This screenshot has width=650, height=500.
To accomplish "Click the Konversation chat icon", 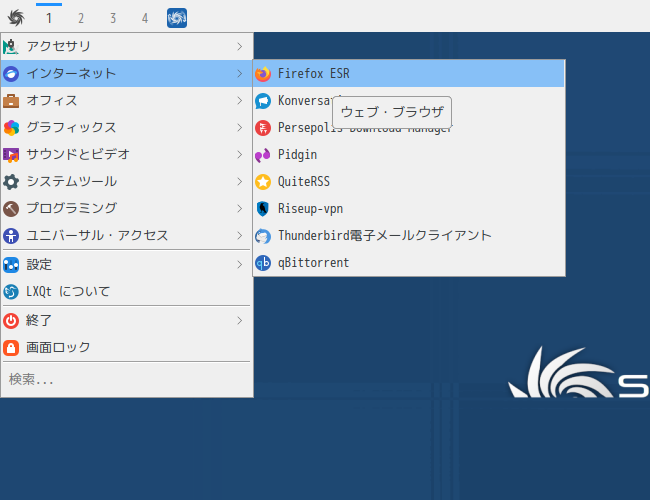I will (x=263, y=101).
